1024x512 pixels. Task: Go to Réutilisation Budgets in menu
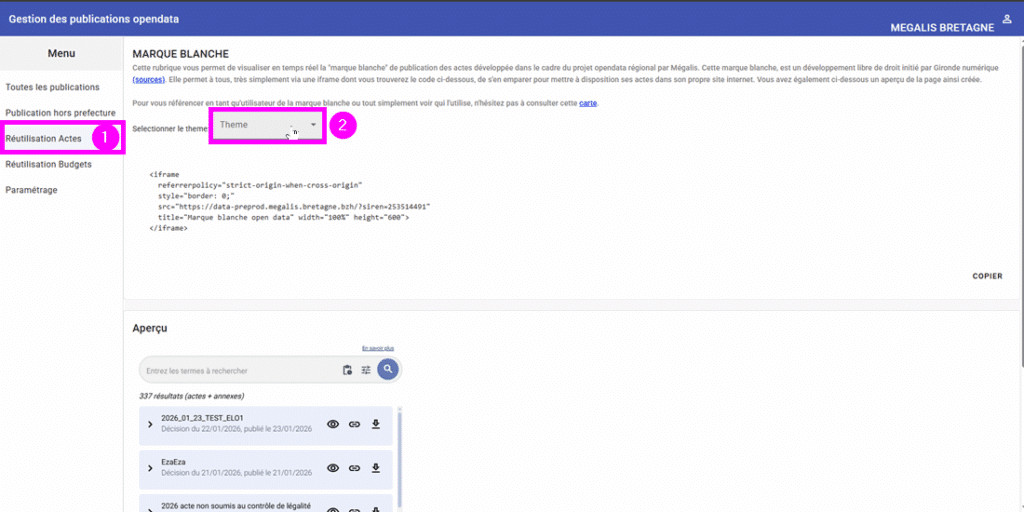(48, 164)
